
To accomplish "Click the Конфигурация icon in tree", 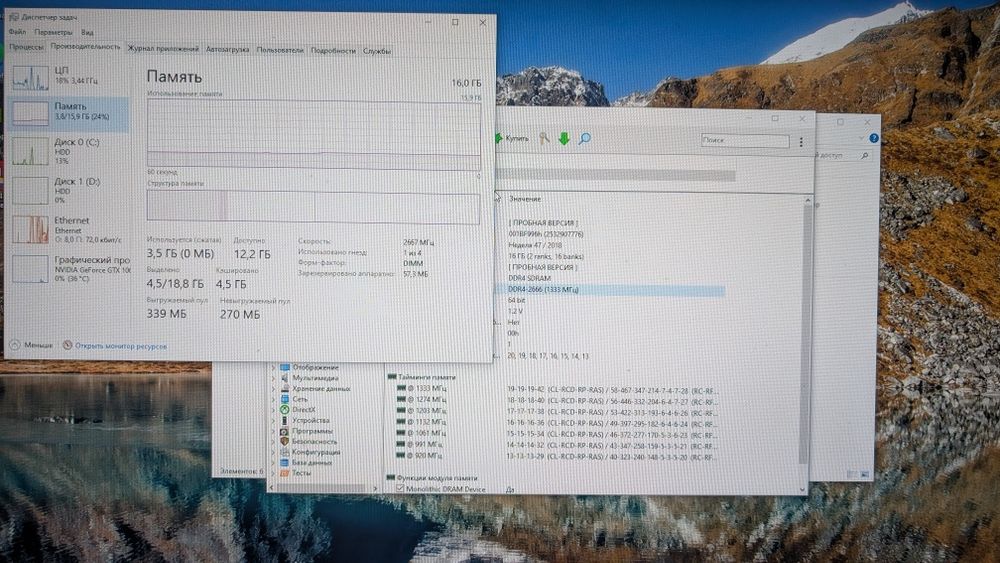I will pos(284,452).
